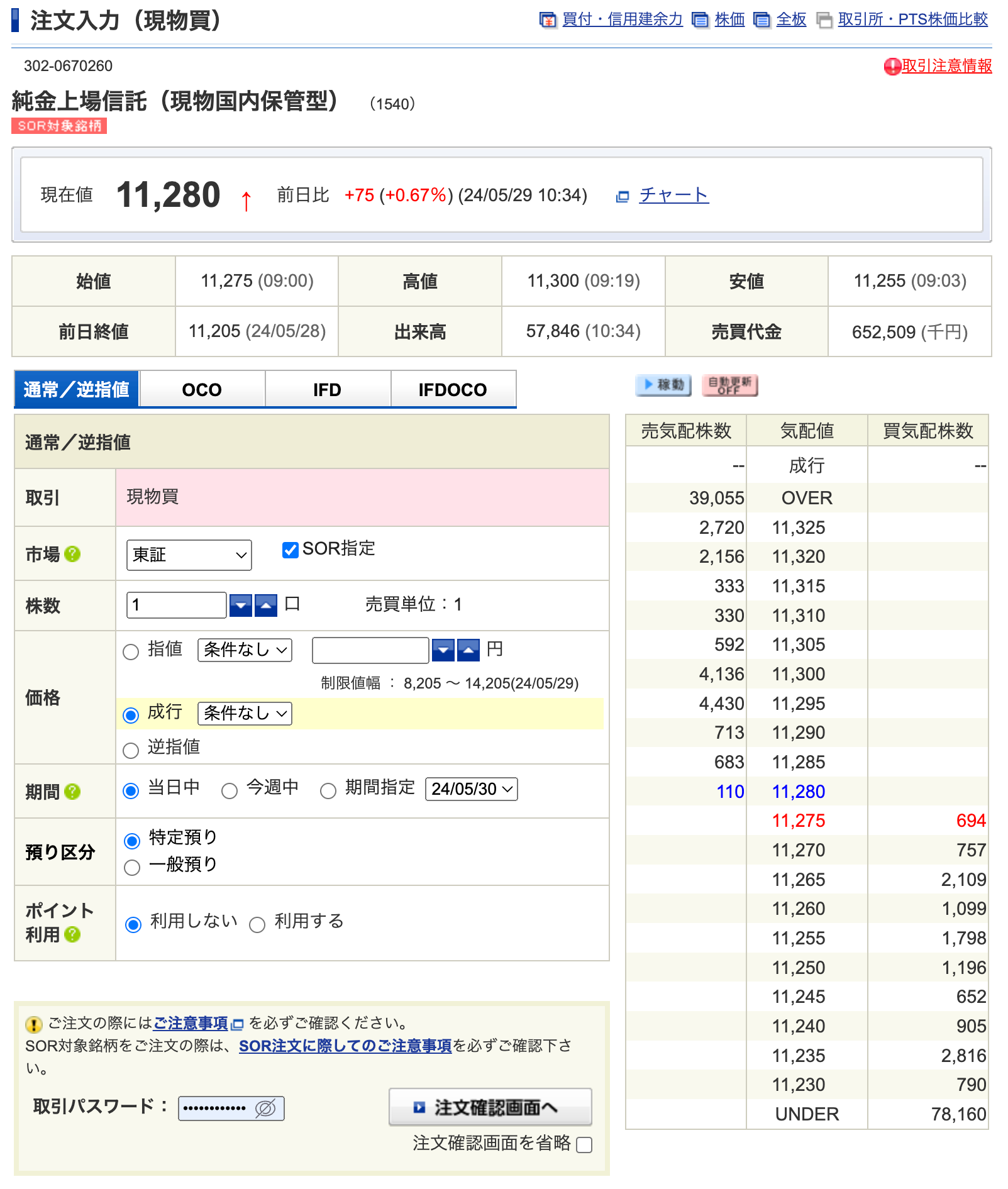Select the 指値 radio button
The image size is (1008, 1189).
tap(131, 652)
